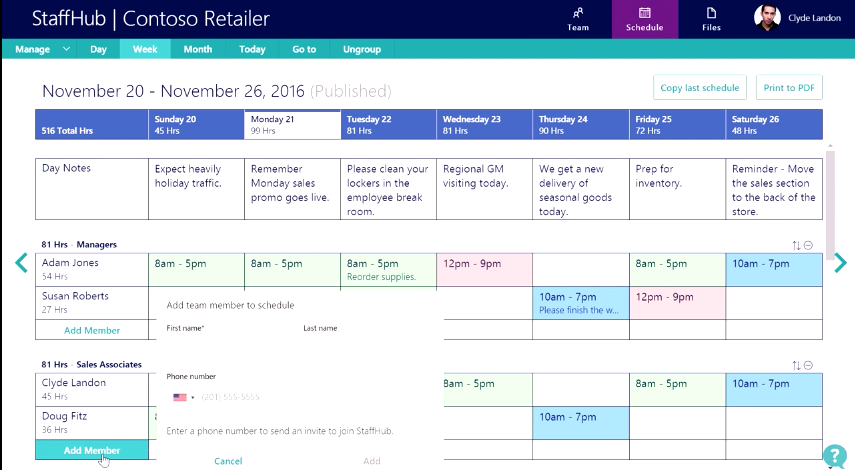Open the Team section

[577, 19]
